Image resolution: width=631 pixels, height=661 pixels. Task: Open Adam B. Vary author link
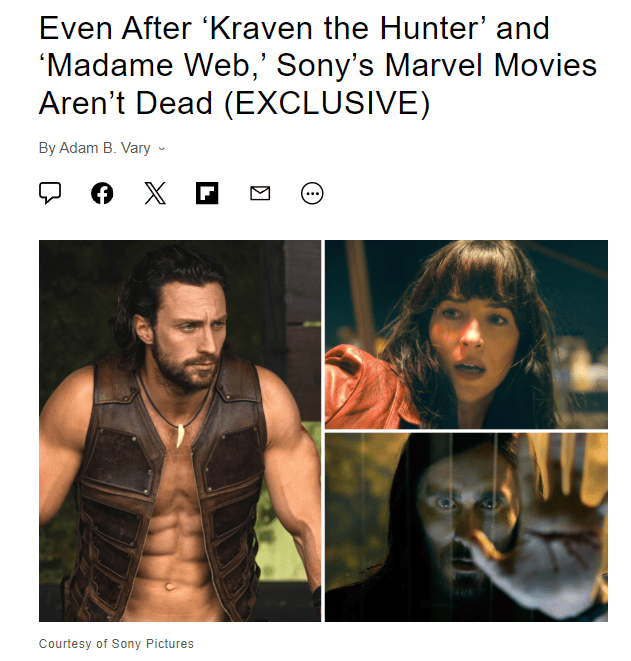(x=105, y=148)
